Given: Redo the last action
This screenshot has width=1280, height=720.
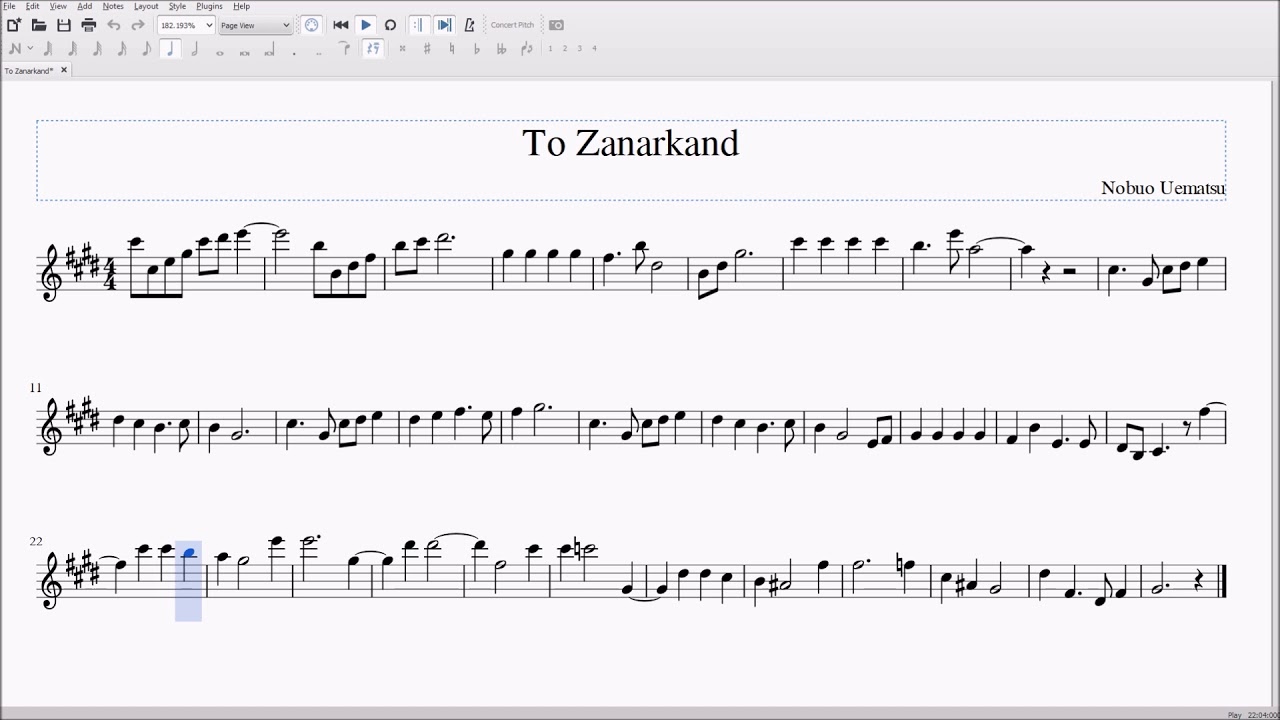Looking at the screenshot, I should click(138, 25).
